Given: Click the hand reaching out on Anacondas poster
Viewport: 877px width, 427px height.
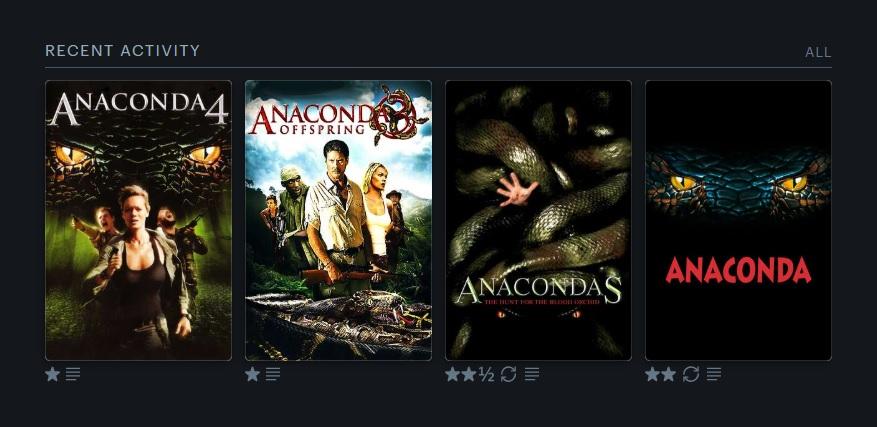Looking at the screenshot, I should tap(517, 189).
